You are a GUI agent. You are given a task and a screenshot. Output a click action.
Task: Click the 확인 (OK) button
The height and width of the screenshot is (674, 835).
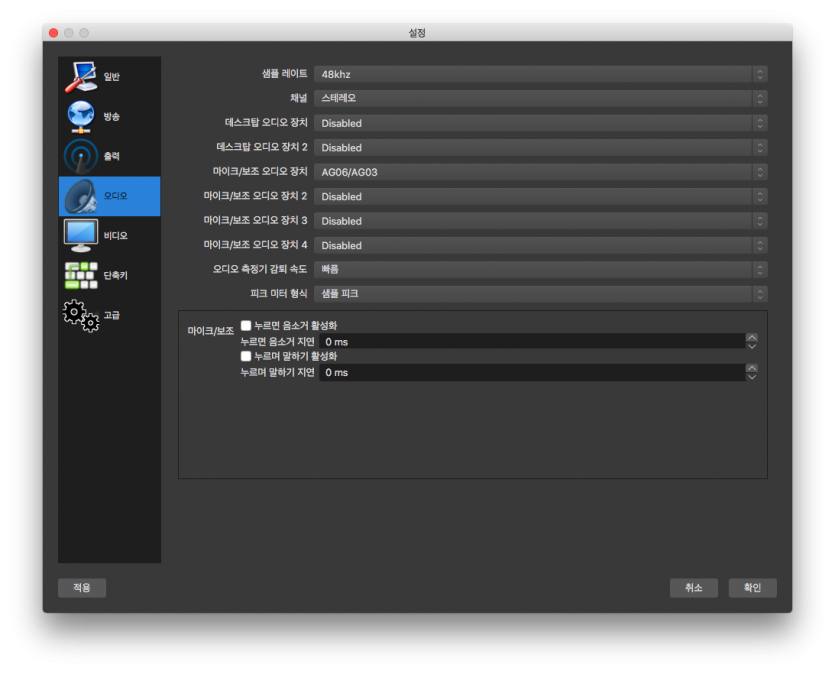752,588
